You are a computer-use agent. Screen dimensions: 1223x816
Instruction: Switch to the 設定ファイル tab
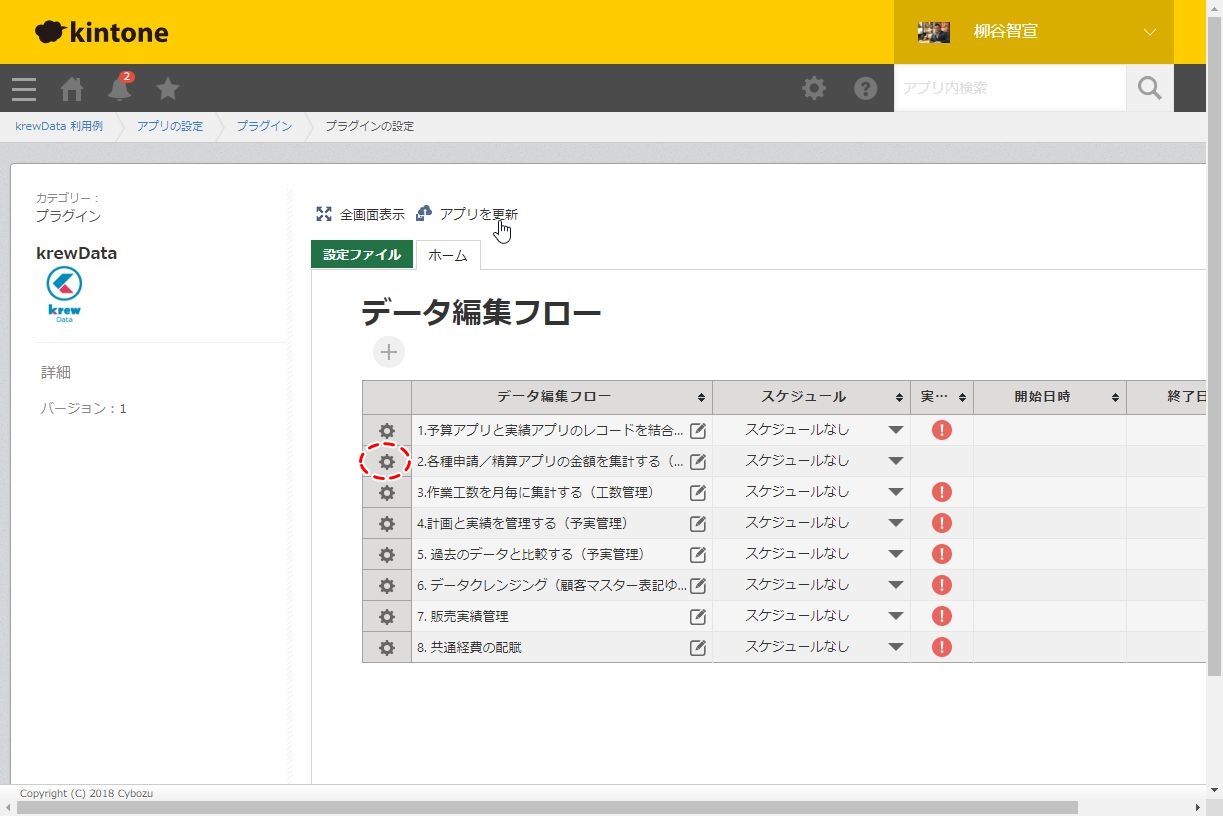click(x=362, y=255)
